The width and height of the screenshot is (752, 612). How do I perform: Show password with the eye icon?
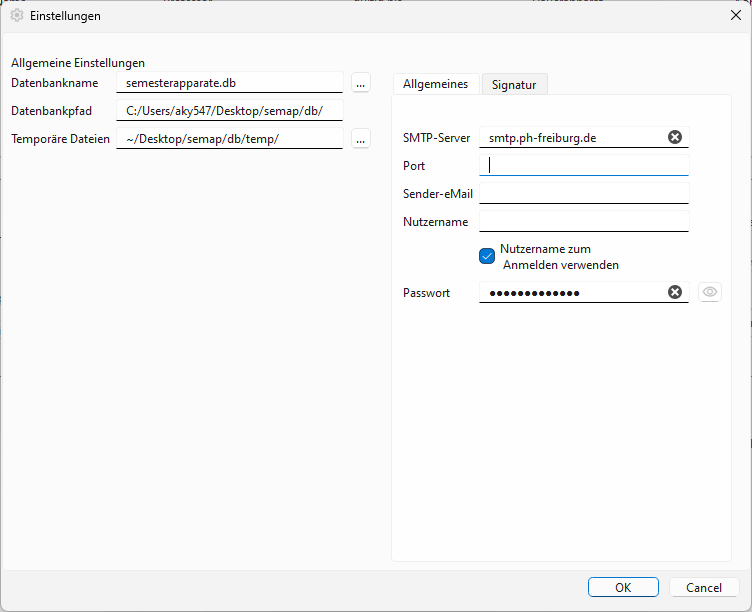coord(709,292)
